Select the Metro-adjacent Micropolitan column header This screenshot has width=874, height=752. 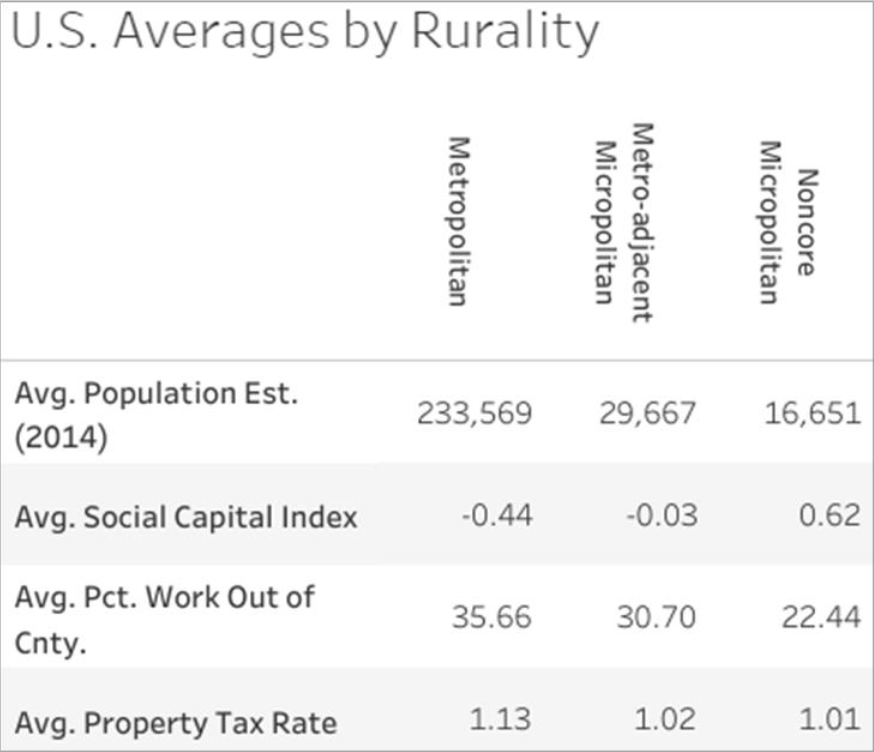coord(622,222)
